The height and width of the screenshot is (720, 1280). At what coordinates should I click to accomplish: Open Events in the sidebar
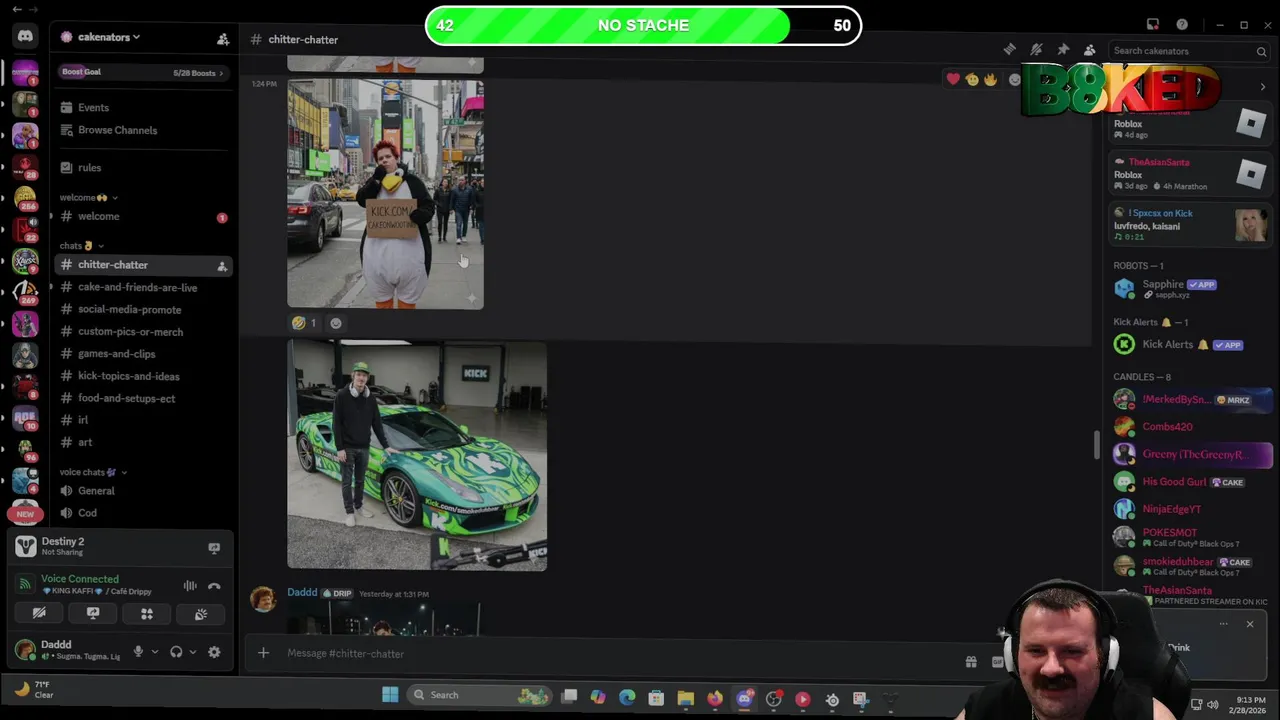pos(93,108)
